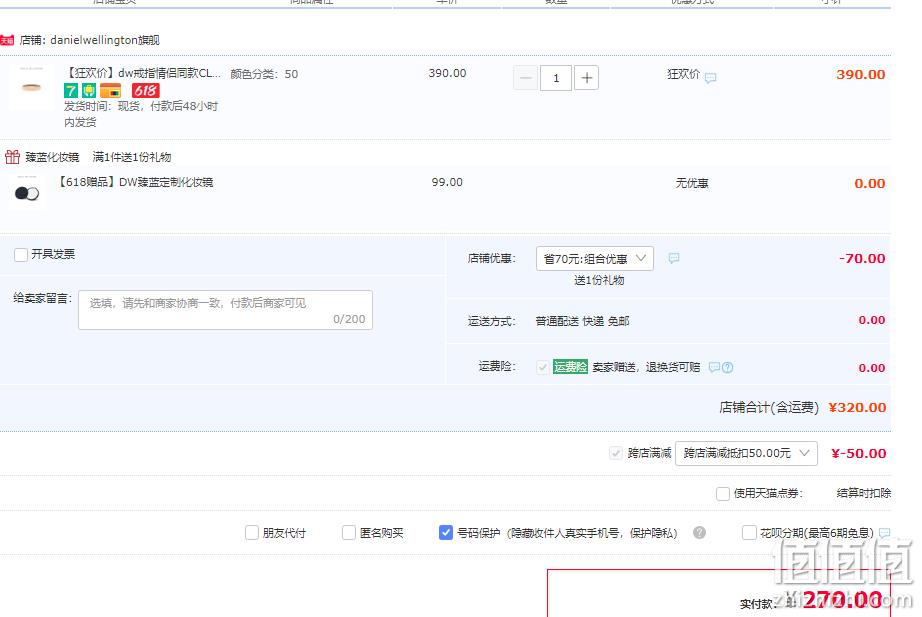Click the green 运费险 tag
The height and width of the screenshot is (617, 922).
(x=570, y=367)
